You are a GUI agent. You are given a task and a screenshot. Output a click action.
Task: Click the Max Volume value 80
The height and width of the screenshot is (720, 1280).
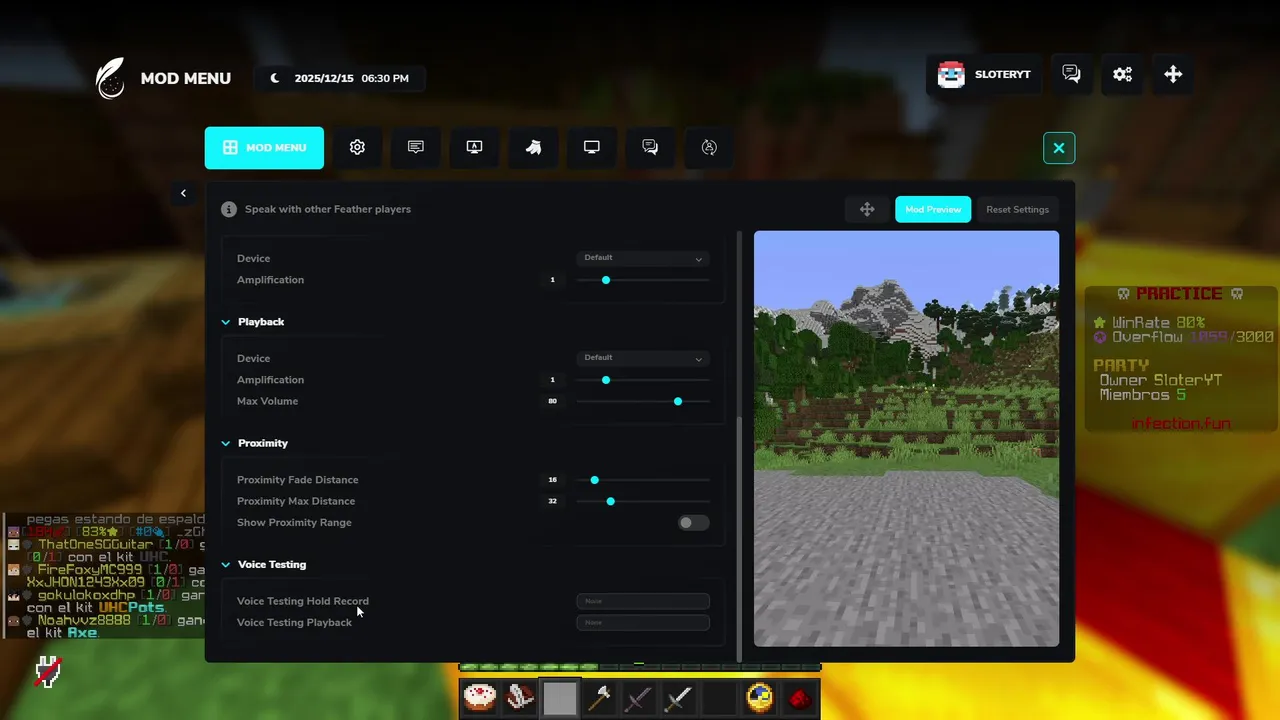(552, 401)
